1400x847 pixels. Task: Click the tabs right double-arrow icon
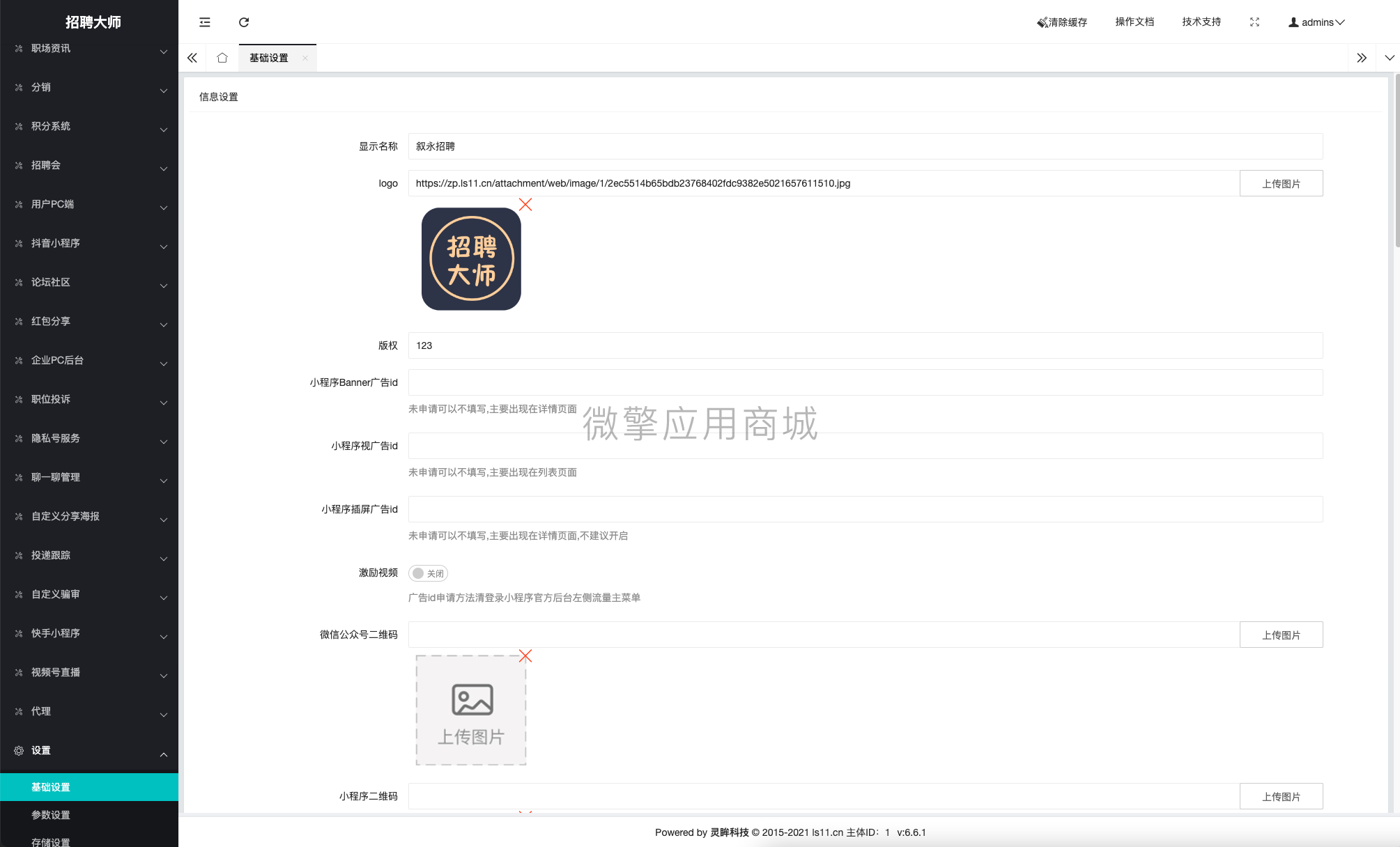point(1362,58)
